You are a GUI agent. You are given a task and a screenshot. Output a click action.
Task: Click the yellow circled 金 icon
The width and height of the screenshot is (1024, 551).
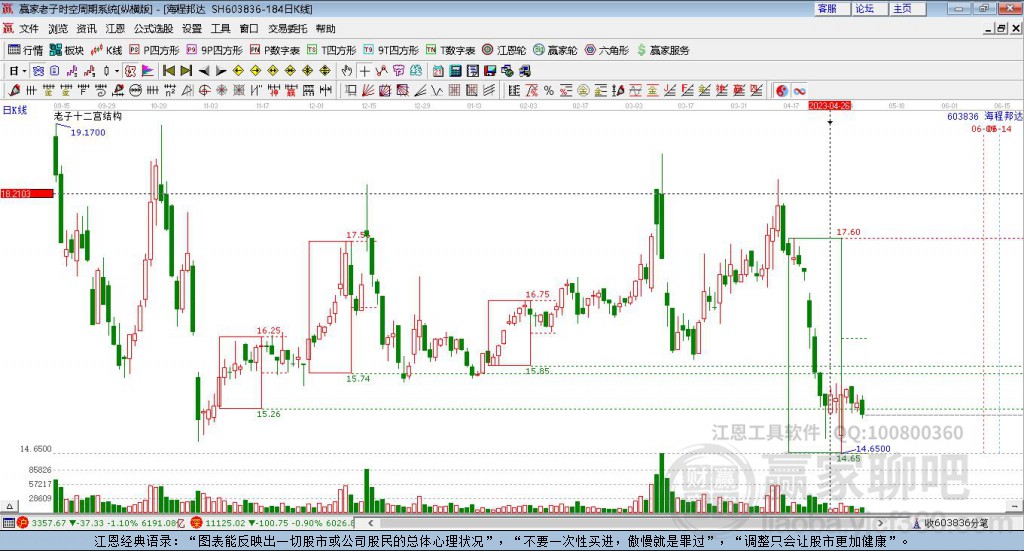[x=583, y=91]
